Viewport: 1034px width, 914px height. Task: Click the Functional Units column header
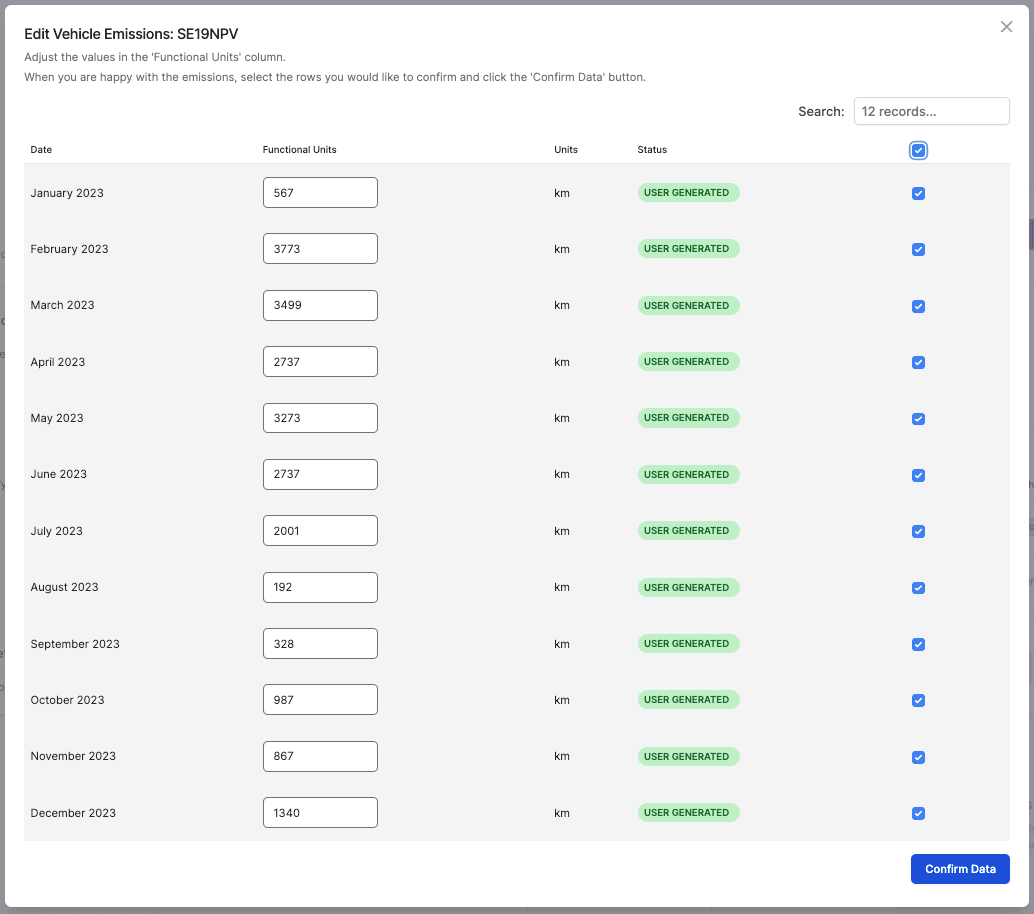pyautogui.click(x=299, y=150)
